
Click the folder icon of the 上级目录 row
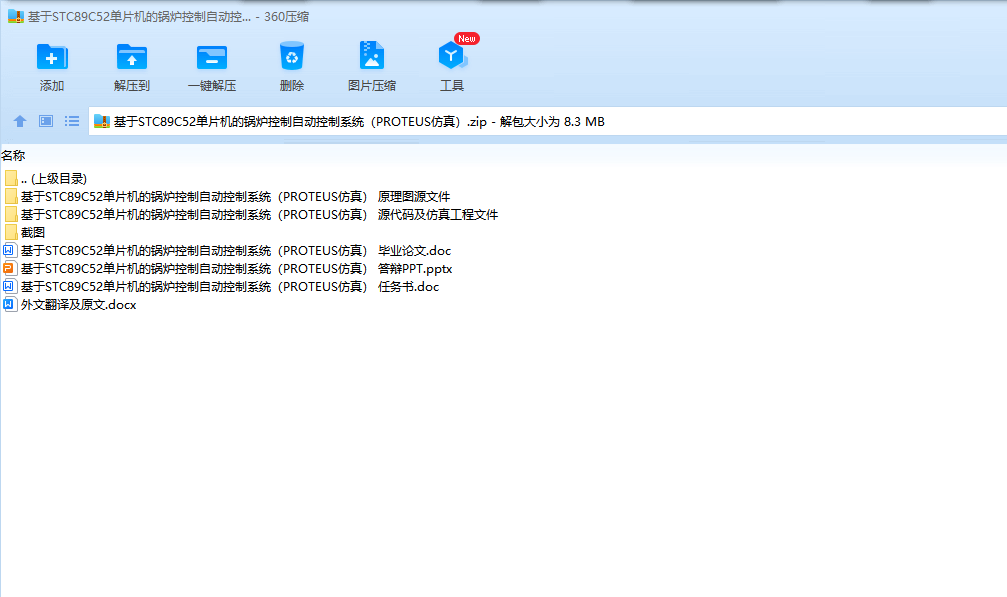pyautogui.click(x=11, y=178)
